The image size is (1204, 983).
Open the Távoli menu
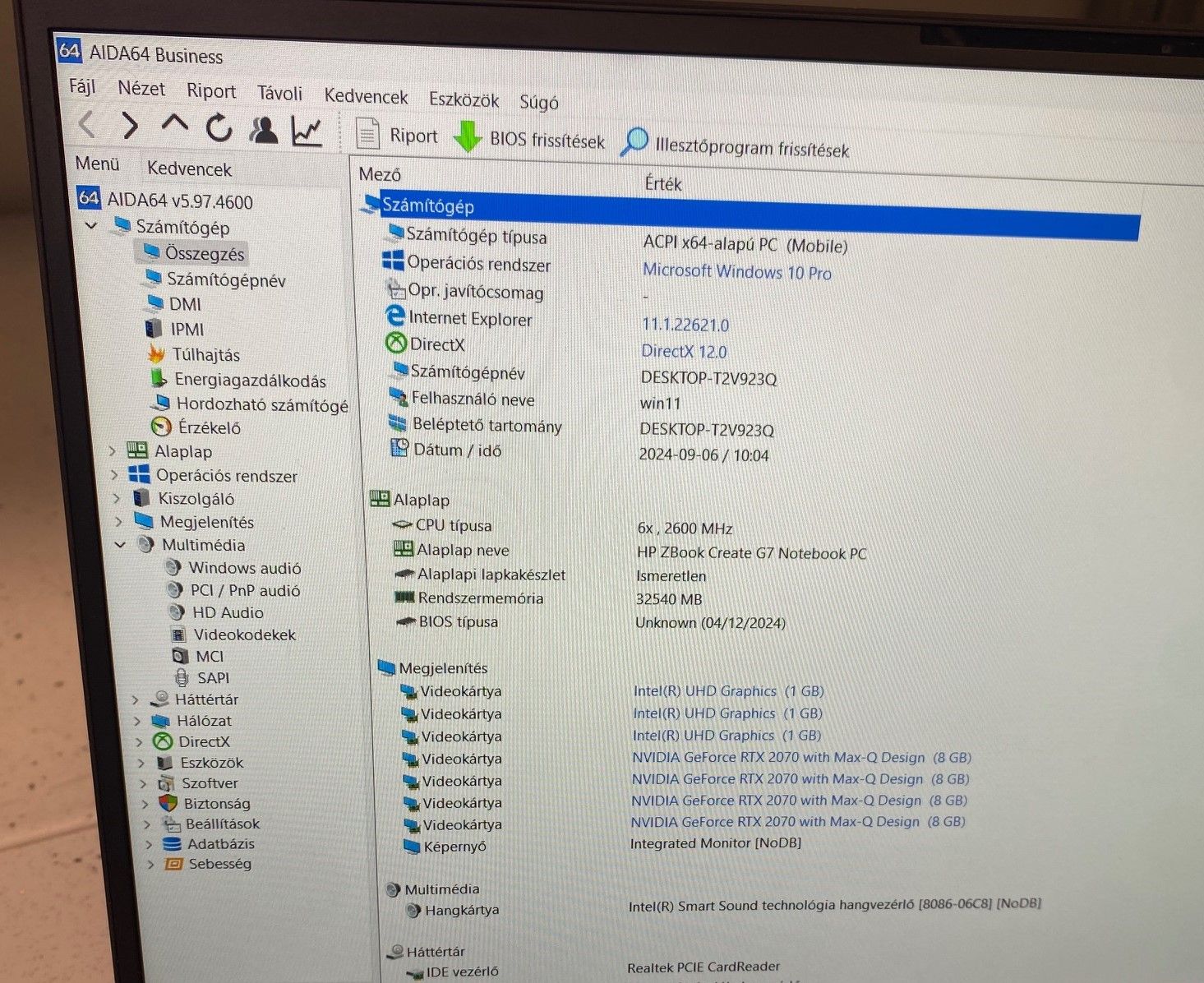coord(279,93)
